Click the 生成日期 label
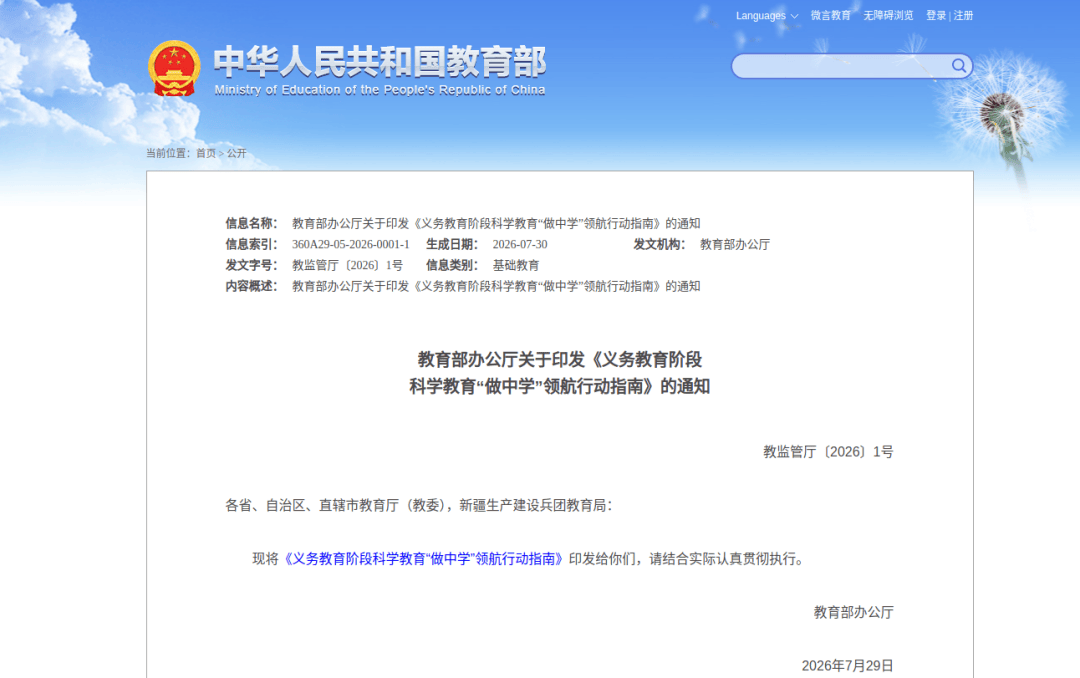 (x=452, y=245)
